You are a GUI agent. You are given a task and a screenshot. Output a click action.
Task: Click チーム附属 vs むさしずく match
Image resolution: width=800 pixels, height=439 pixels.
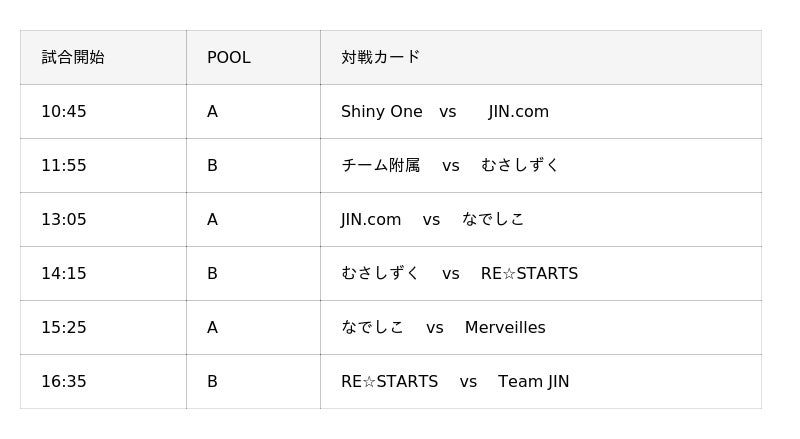click(450, 166)
